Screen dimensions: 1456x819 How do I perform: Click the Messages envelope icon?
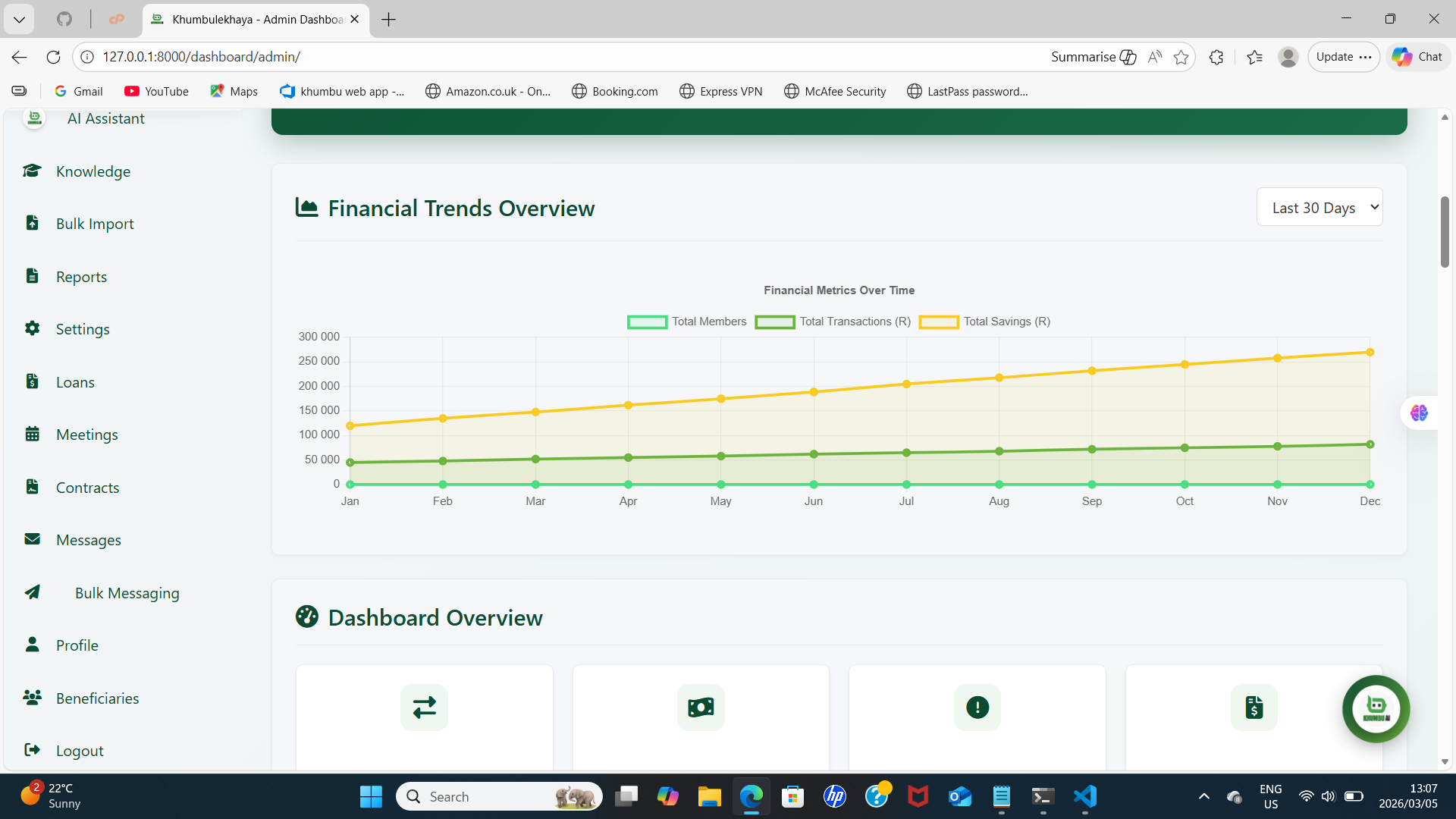(x=31, y=539)
